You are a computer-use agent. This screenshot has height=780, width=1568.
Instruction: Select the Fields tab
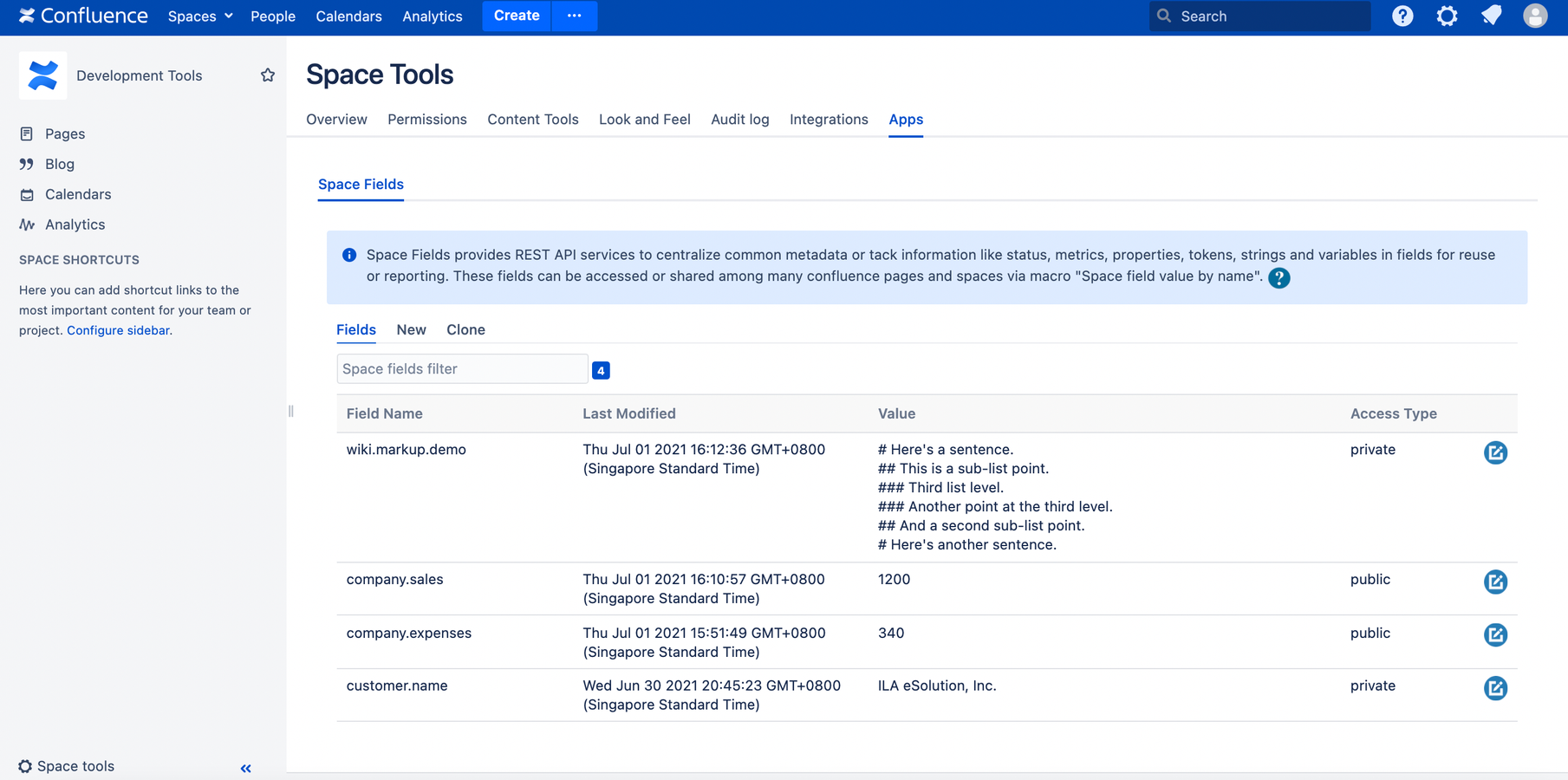(x=356, y=329)
